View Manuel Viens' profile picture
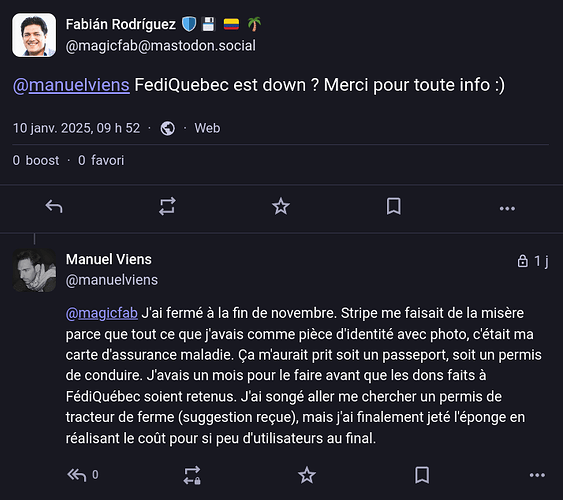This screenshot has width=563, height=500. tap(34, 270)
